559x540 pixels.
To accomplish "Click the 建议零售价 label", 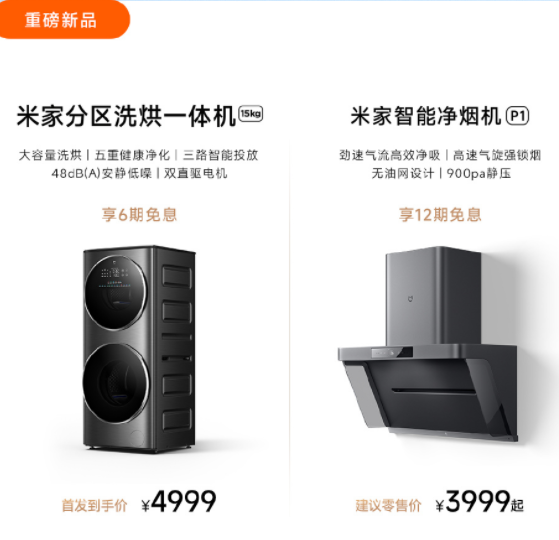I will point(388,505).
